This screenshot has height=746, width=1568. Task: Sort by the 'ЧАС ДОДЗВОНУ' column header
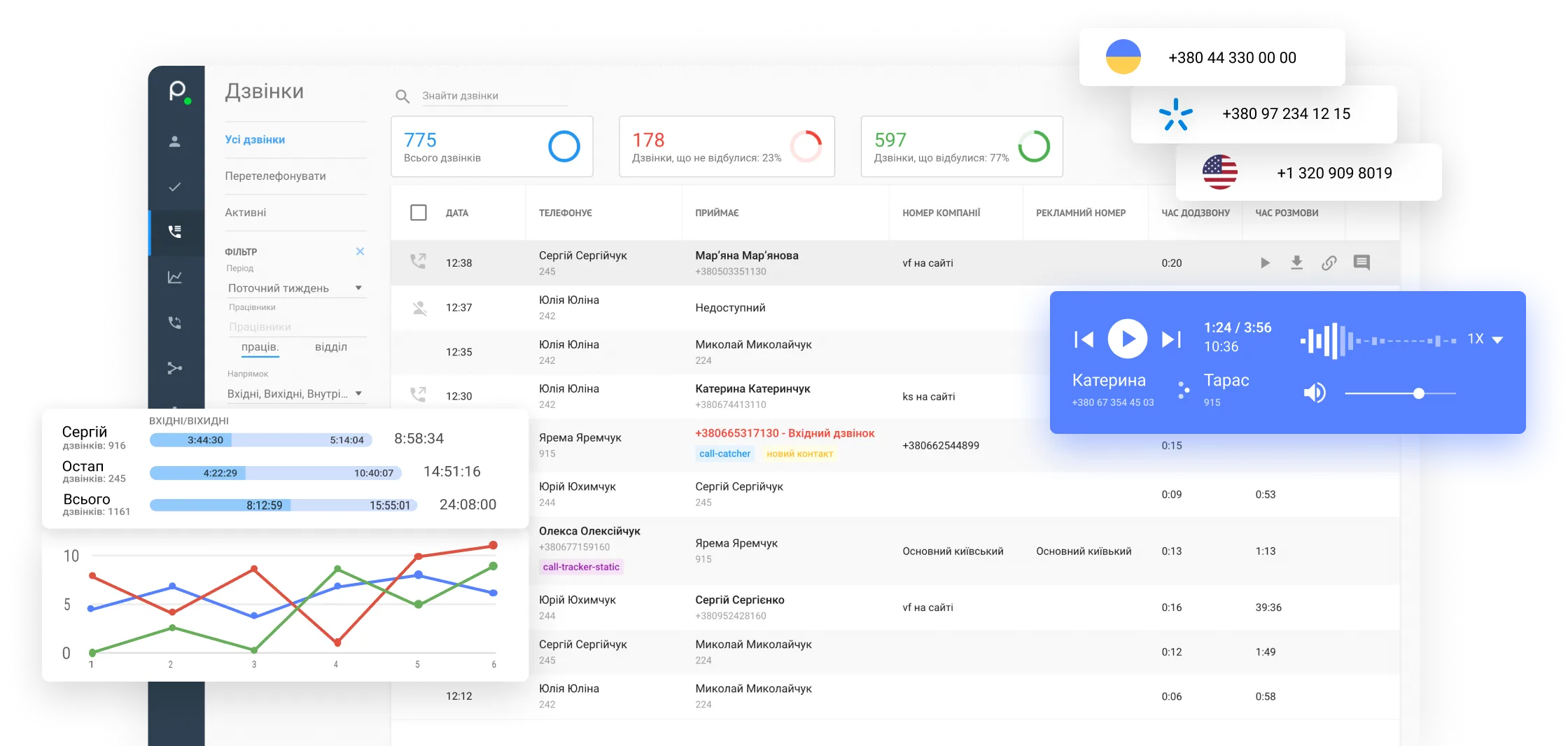[1196, 213]
